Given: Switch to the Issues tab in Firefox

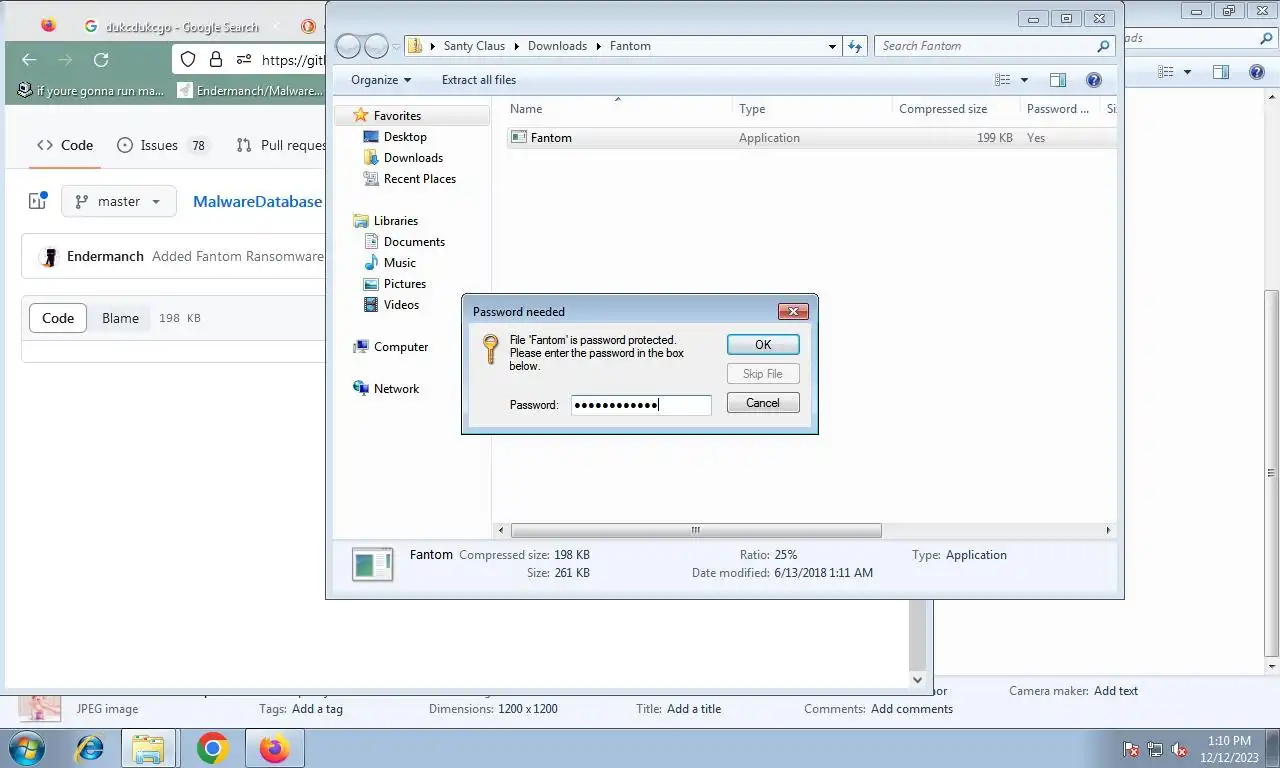Looking at the screenshot, I should [x=162, y=145].
